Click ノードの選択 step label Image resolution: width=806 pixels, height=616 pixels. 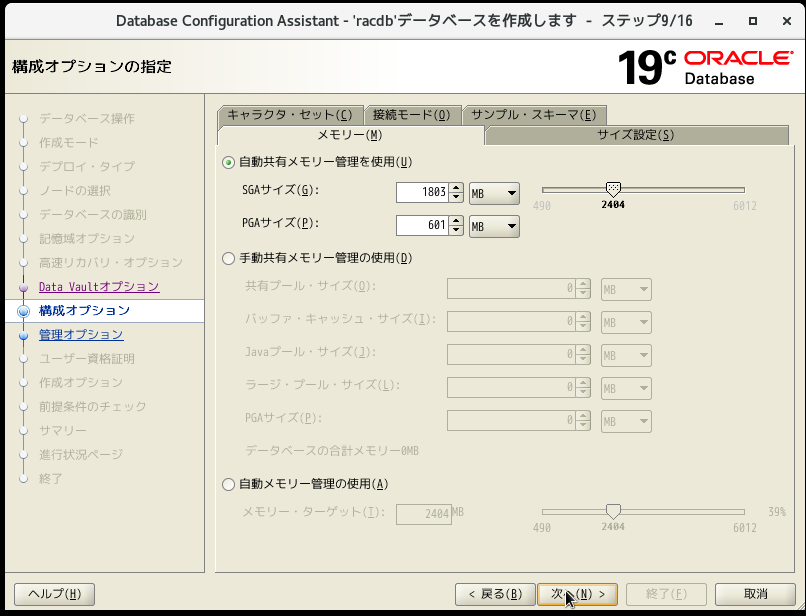tap(75, 191)
